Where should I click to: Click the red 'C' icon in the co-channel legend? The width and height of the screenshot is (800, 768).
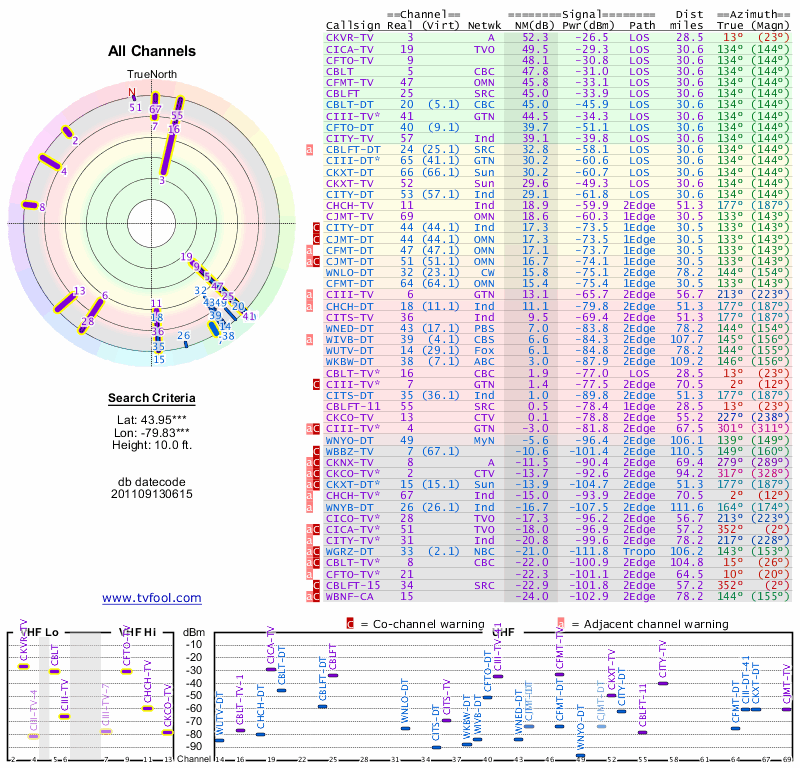(350, 624)
